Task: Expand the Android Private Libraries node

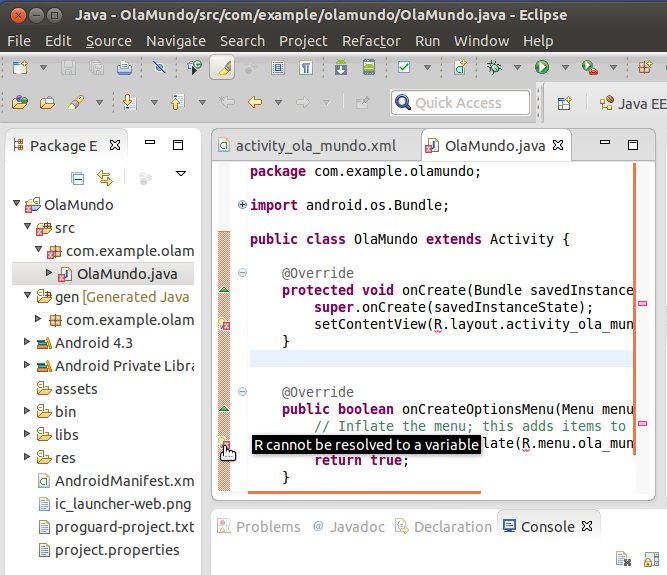Action: coord(27,364)
